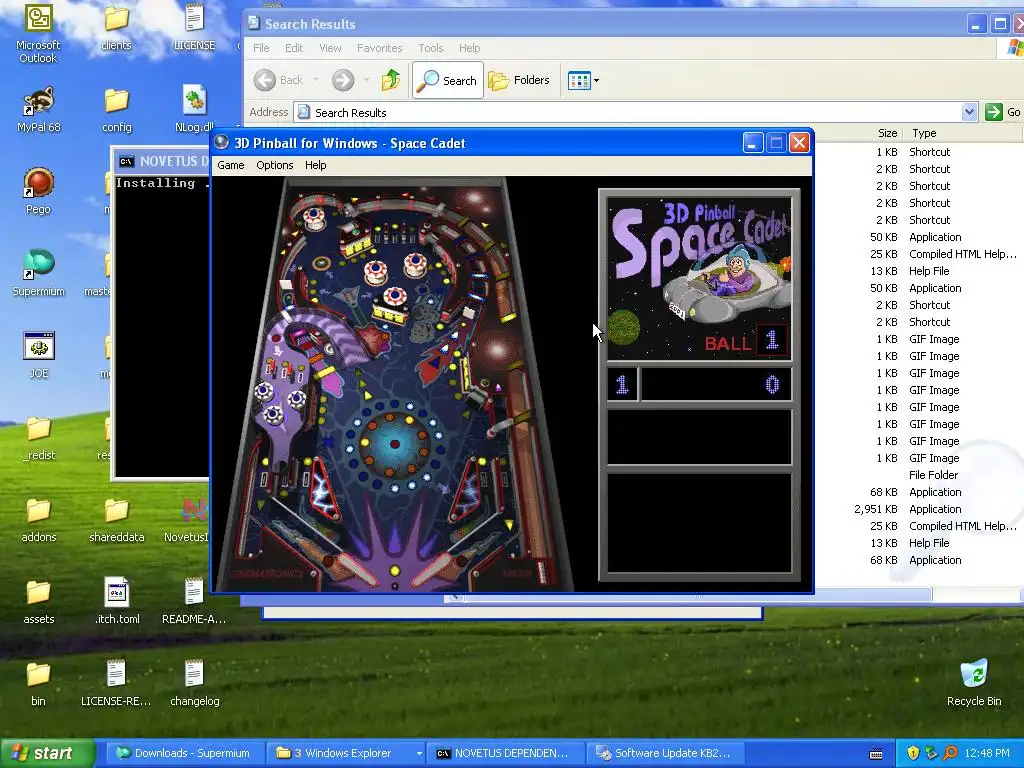Click the pinball table playfield
Viewport: 1024px width, 768px height.
392,384
